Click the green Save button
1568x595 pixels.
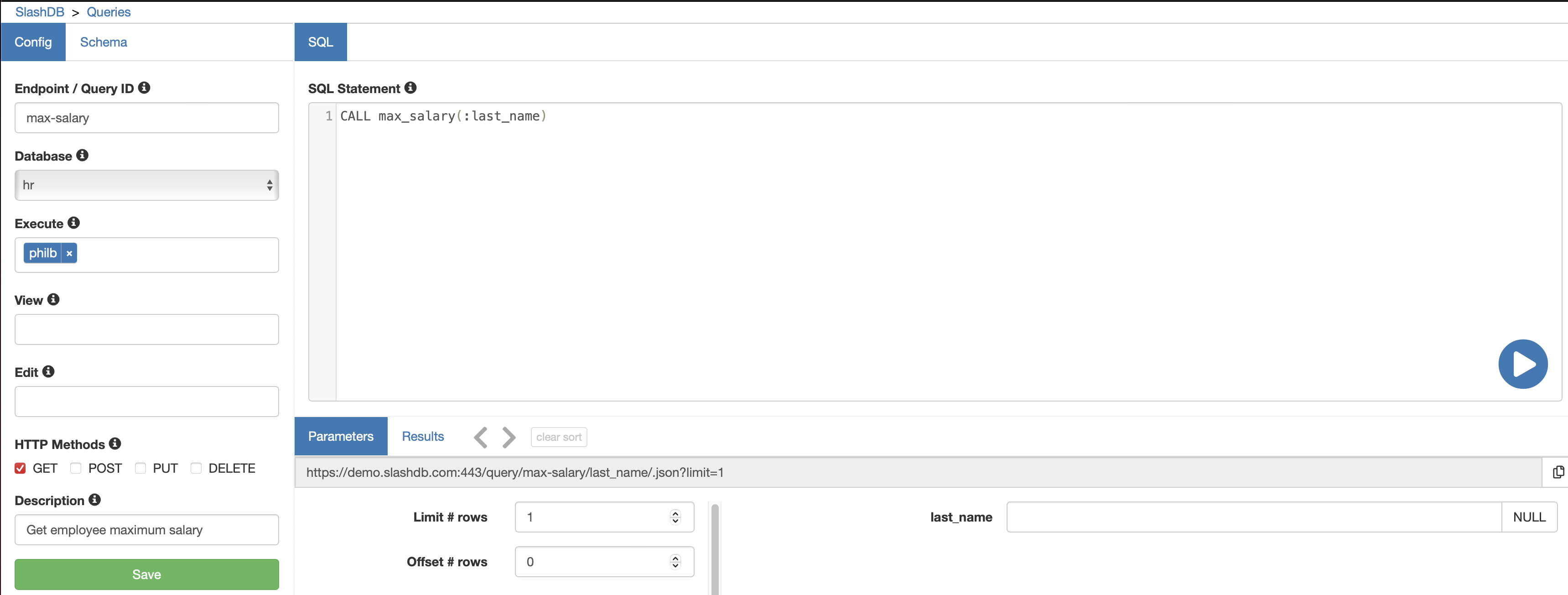tap(147, 574)
